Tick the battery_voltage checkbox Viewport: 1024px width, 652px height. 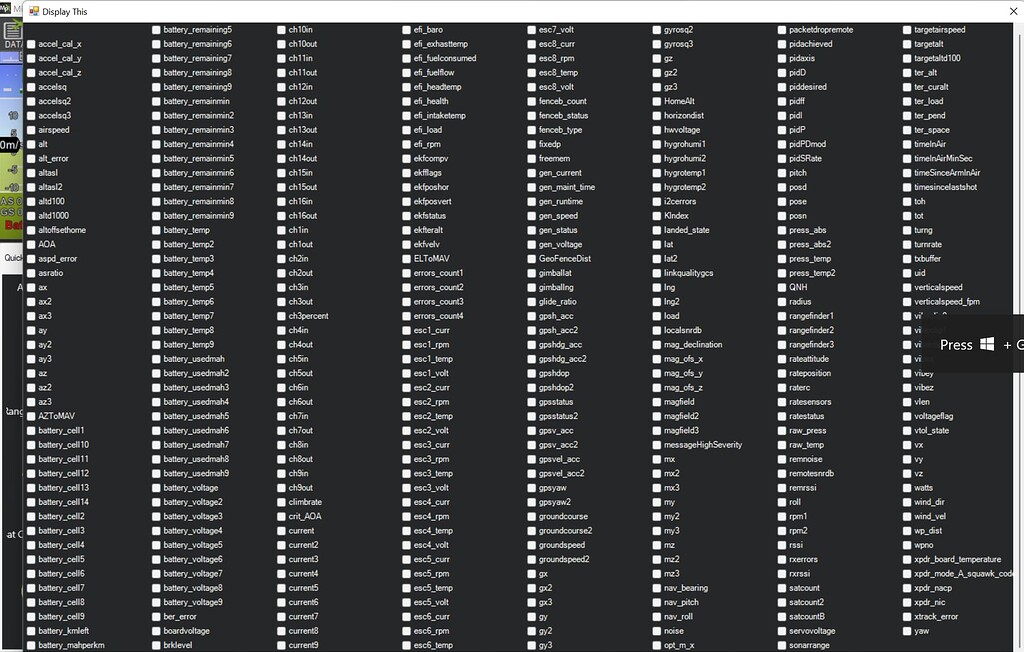[157, 488]
